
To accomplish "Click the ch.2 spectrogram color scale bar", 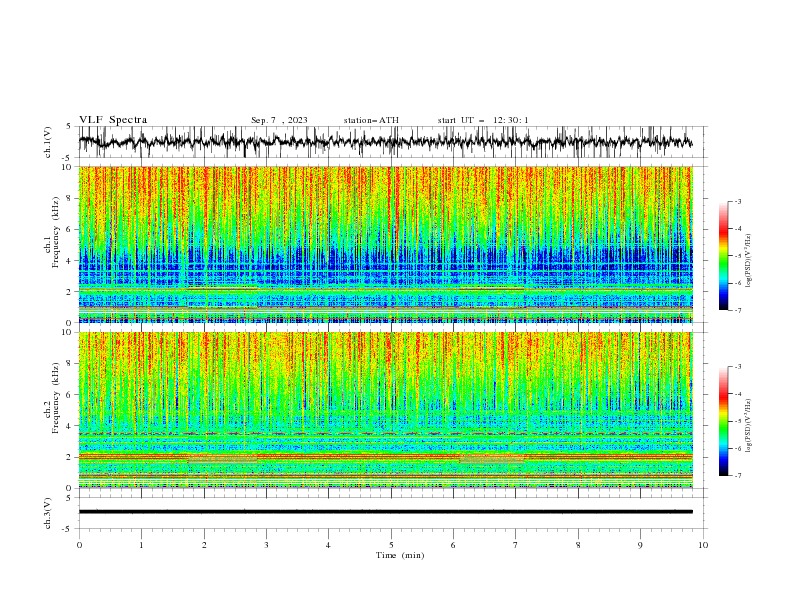I will [x=723, y=421].
